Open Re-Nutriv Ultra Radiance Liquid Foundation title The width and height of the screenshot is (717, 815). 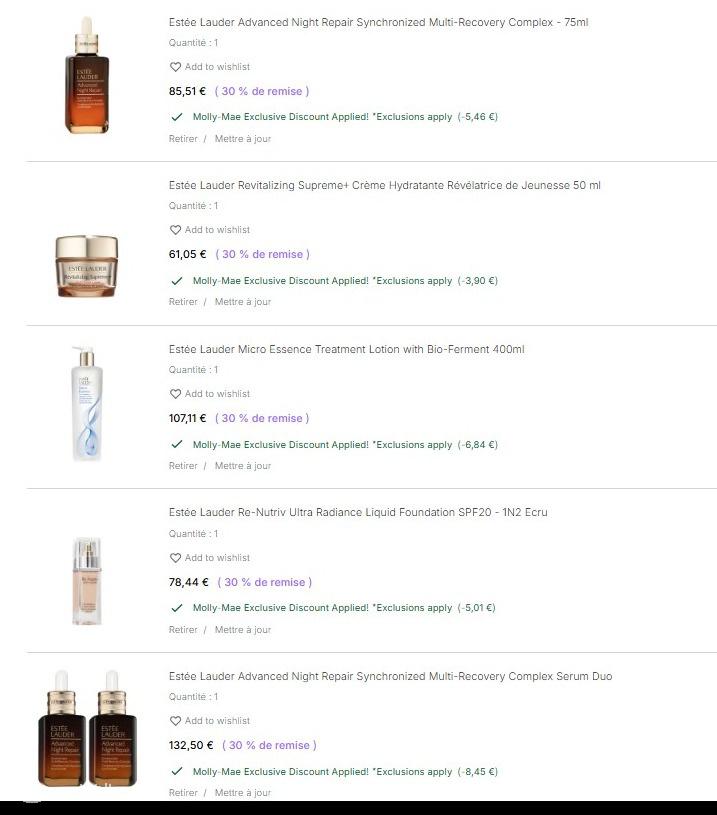tap(358, 512)
